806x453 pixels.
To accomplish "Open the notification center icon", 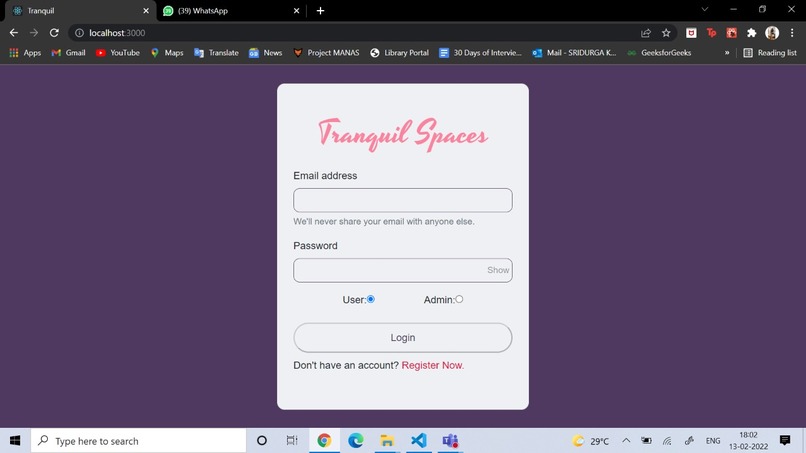I will click(x=785, y=440).
